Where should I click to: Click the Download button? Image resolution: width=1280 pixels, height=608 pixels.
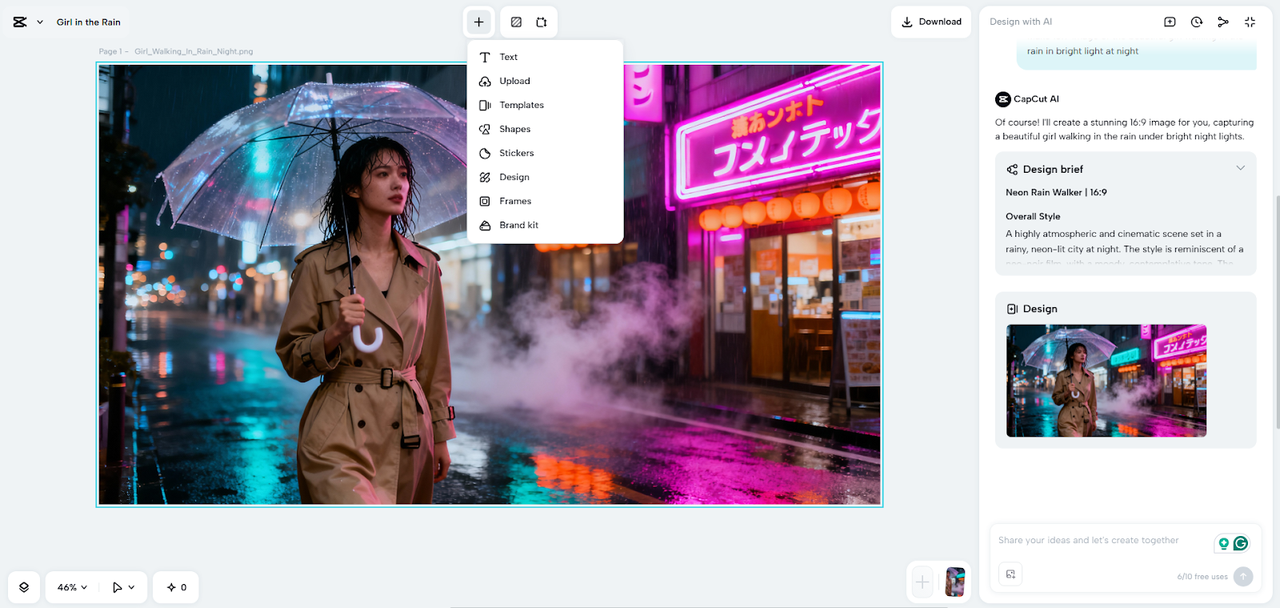coord(931,22)
